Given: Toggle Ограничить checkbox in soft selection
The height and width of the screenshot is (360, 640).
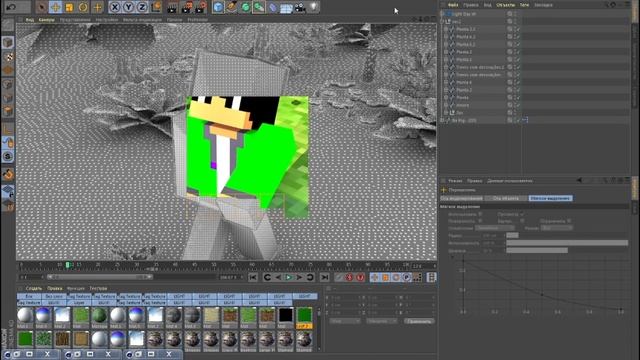Looking at the screenshot, I should 569,221.
